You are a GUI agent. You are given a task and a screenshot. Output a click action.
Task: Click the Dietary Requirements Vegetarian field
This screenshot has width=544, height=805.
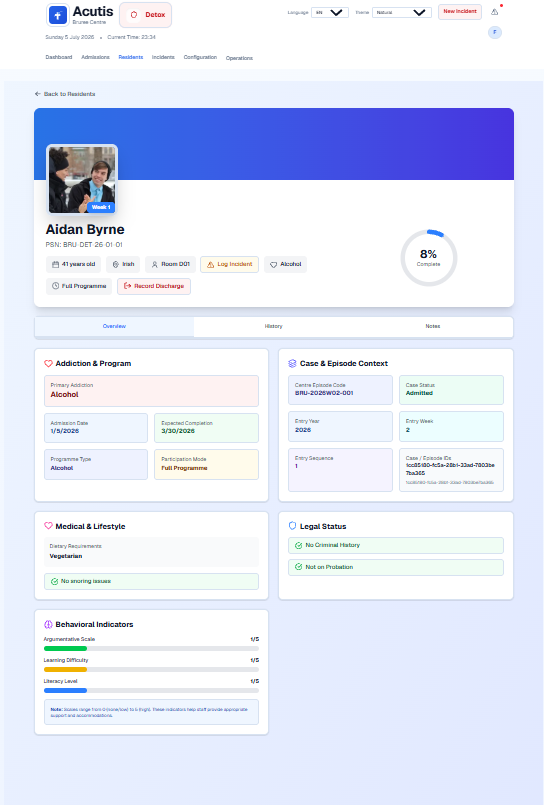pyautogui.click(x=151, y=552)
